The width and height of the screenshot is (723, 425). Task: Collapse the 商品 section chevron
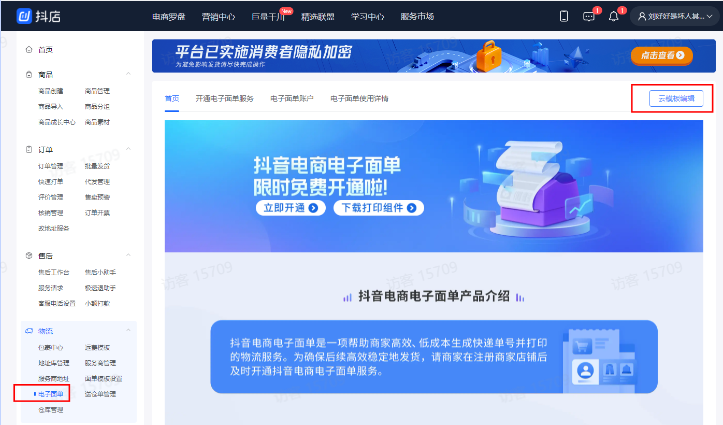pos(128,74)
